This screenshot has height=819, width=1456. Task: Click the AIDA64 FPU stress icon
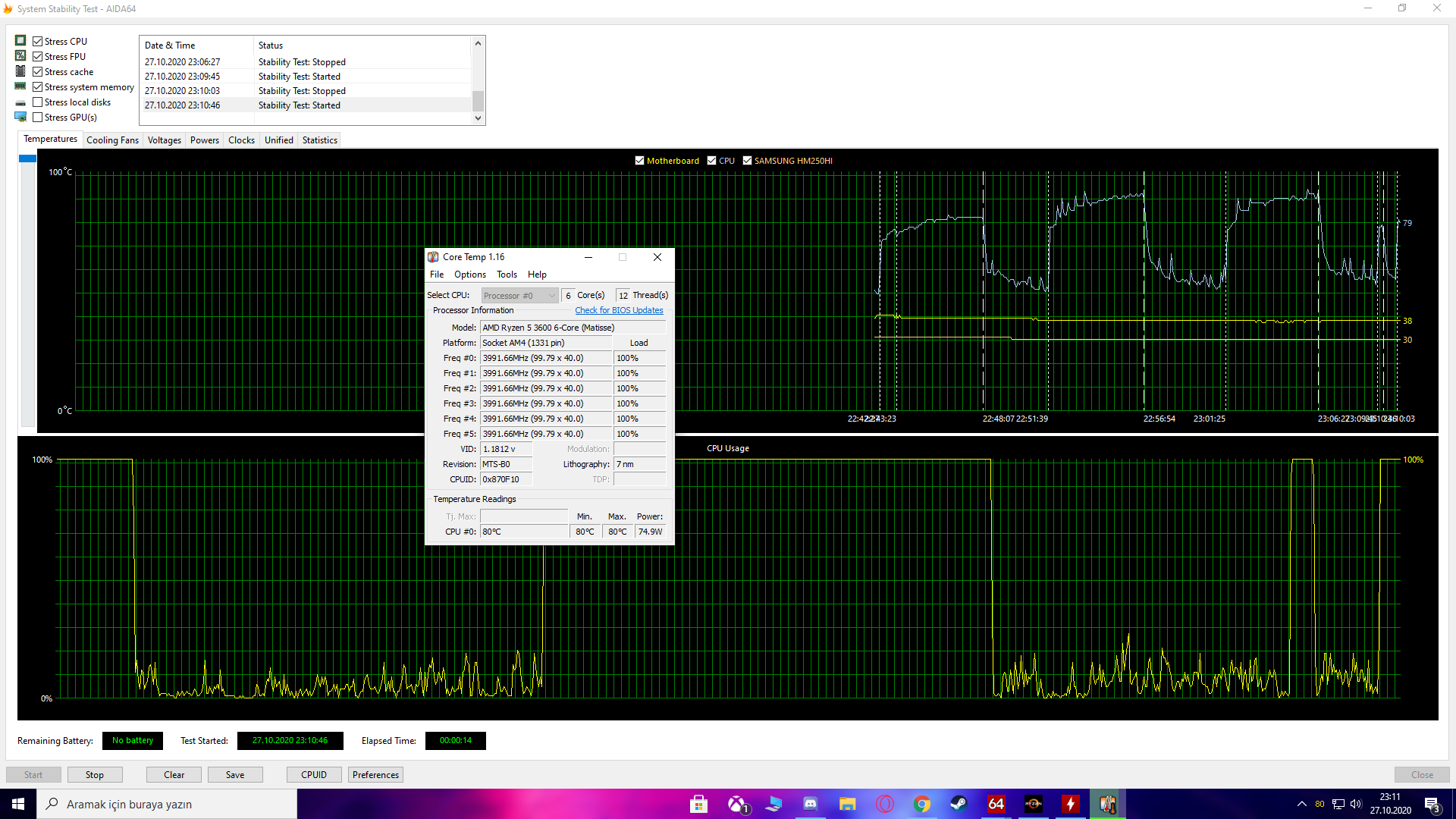pyautogui.click(x=21, y=55)
